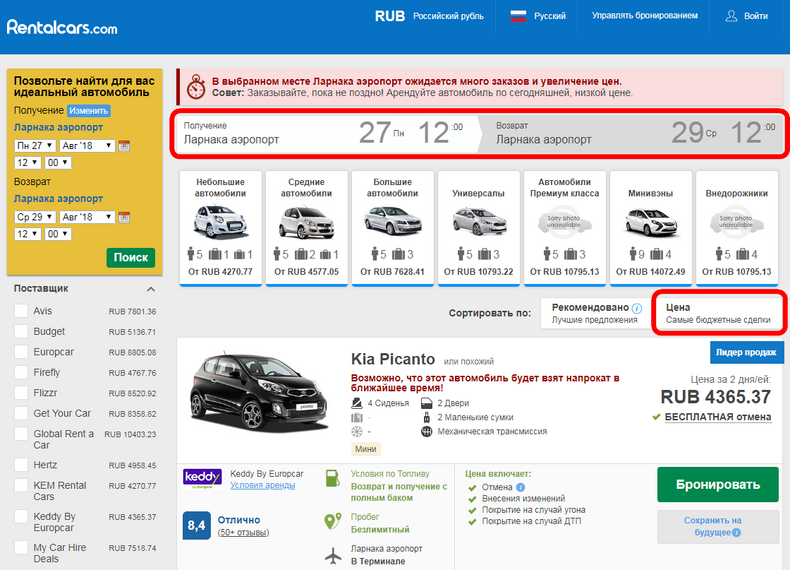Collapse the Поставщик filter section
This screenshot has width=790, height=570.
tap(151, 289)
